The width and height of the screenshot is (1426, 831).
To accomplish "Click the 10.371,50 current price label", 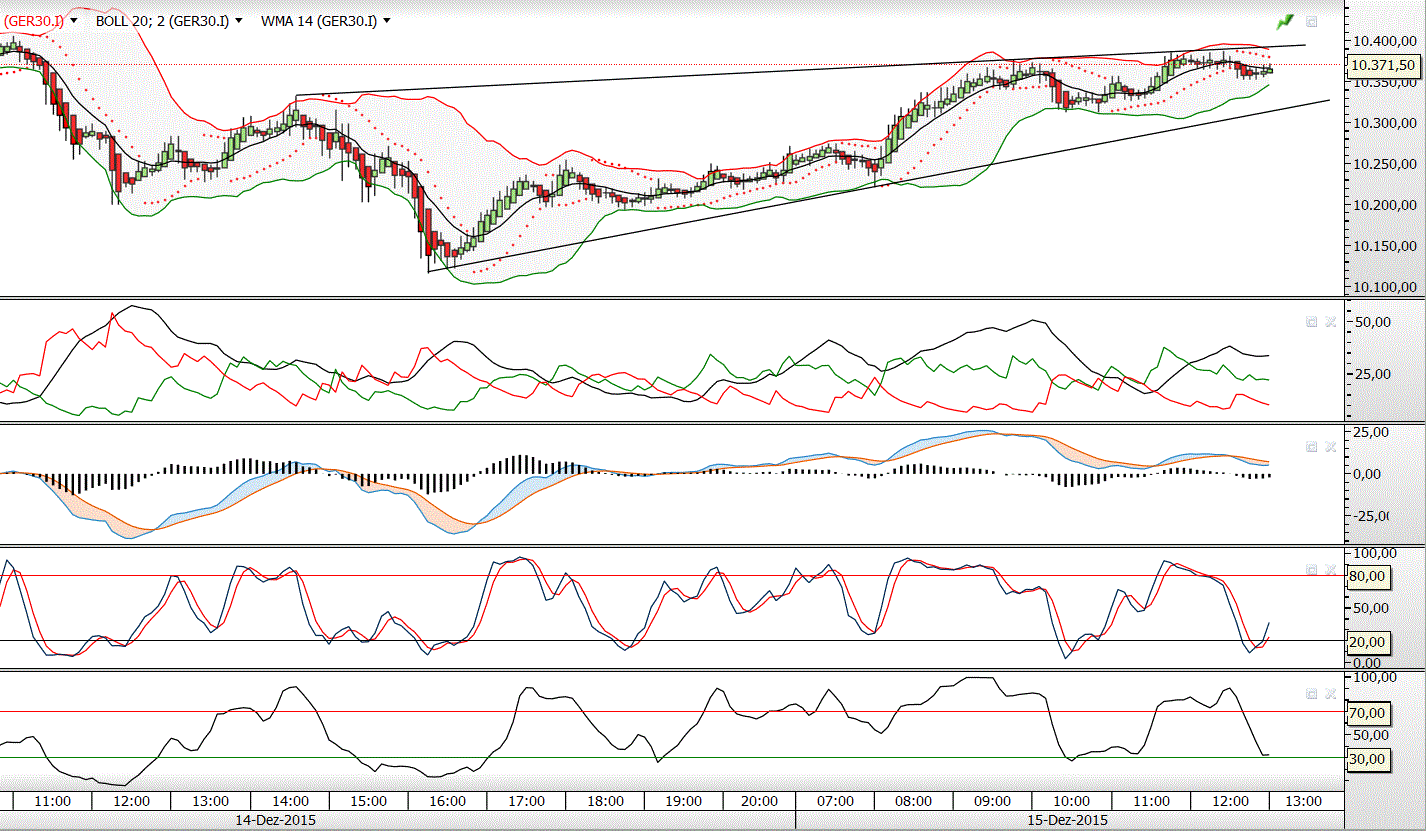I will pyautogui.click(x=1382, y=65).
